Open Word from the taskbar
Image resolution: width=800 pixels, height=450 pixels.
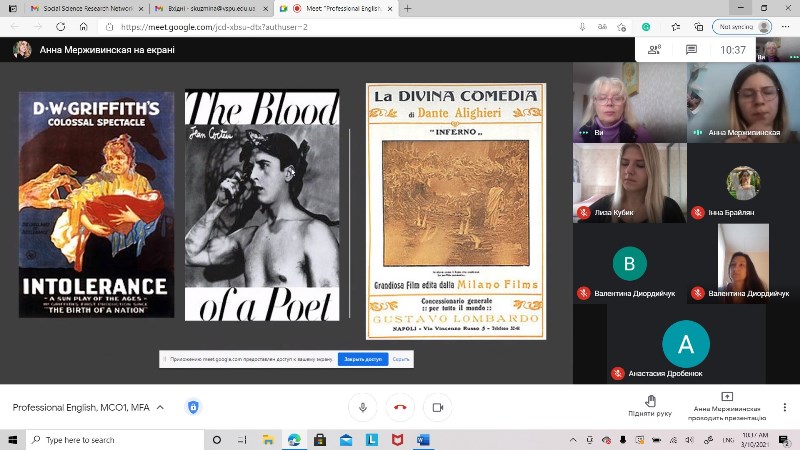(423, 440)
